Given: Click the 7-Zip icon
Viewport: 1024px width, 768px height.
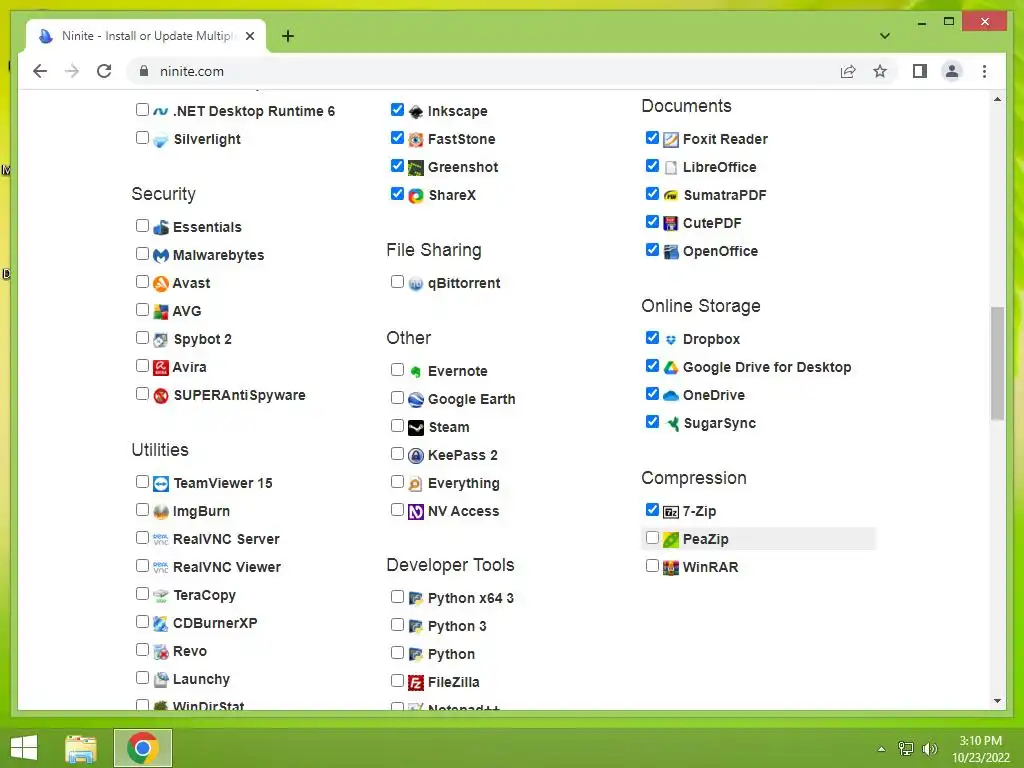Looking at the screenshot, I should pos(671,512).
